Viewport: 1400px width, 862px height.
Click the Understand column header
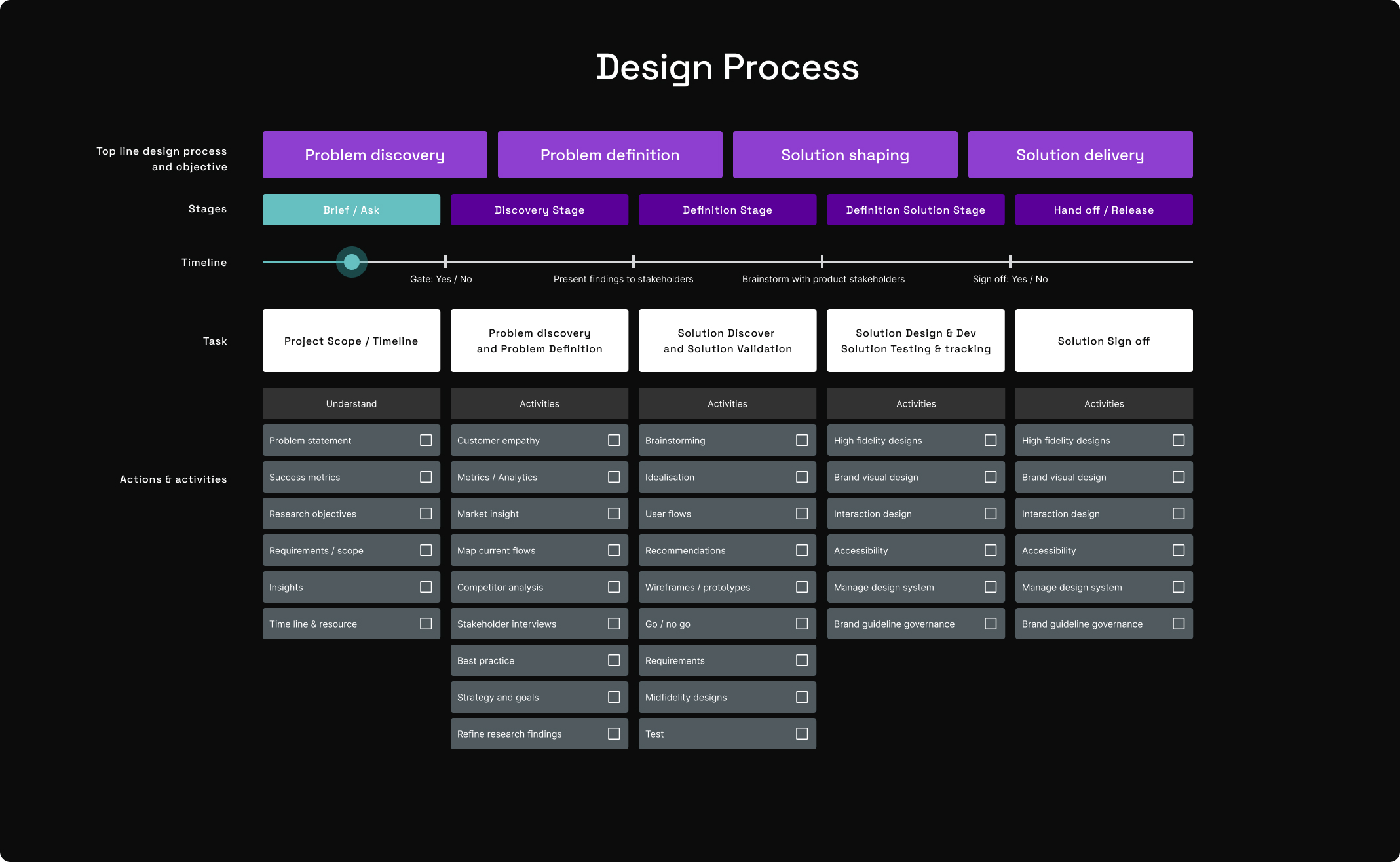[x=351, y=403]
